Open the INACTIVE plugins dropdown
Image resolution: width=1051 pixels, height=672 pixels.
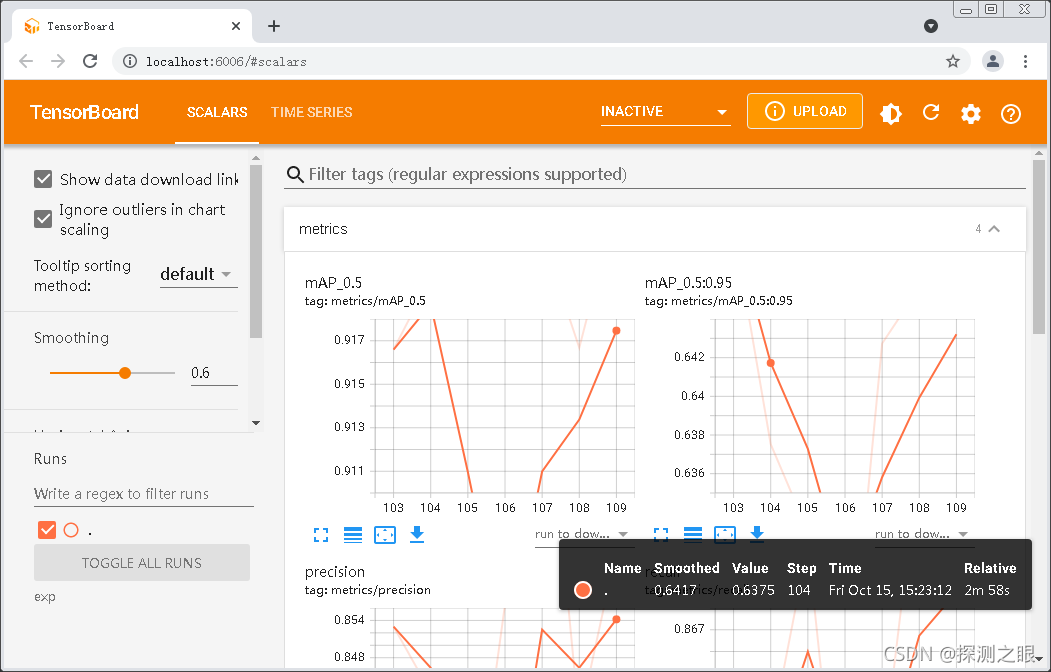point(665,112)
